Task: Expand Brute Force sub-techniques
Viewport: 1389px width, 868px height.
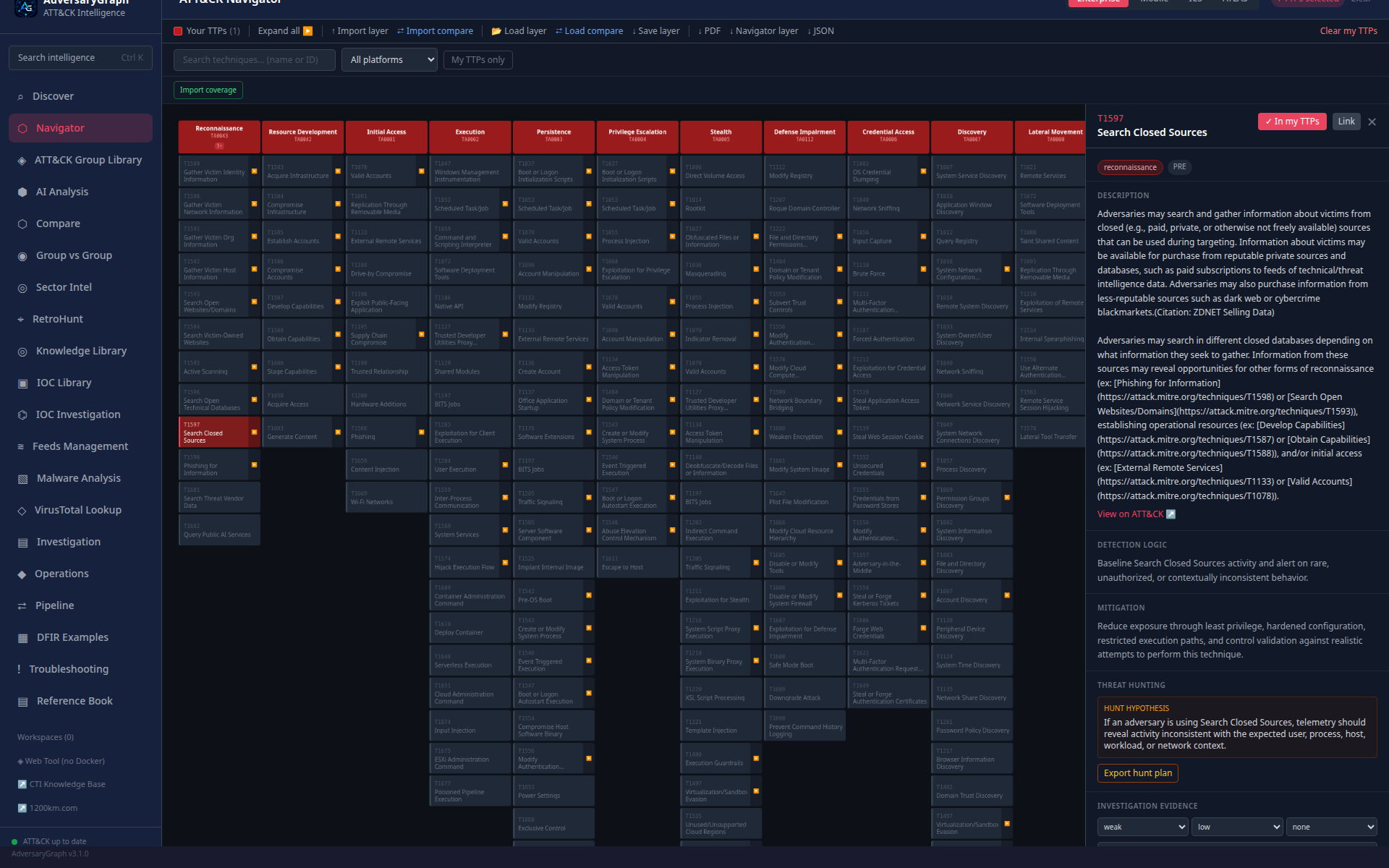Action: pos(923,269)
